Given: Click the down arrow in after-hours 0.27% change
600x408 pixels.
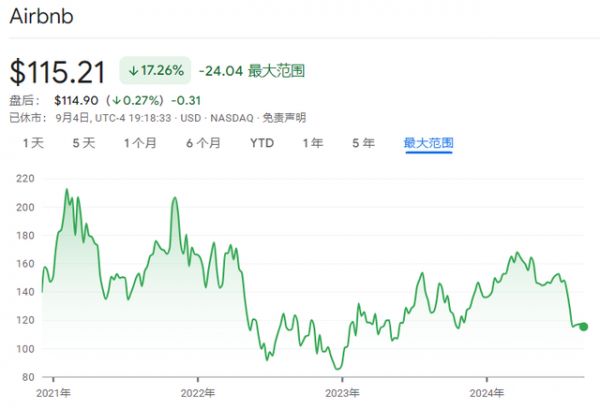Looking at the screenshot, I should 116,99.
